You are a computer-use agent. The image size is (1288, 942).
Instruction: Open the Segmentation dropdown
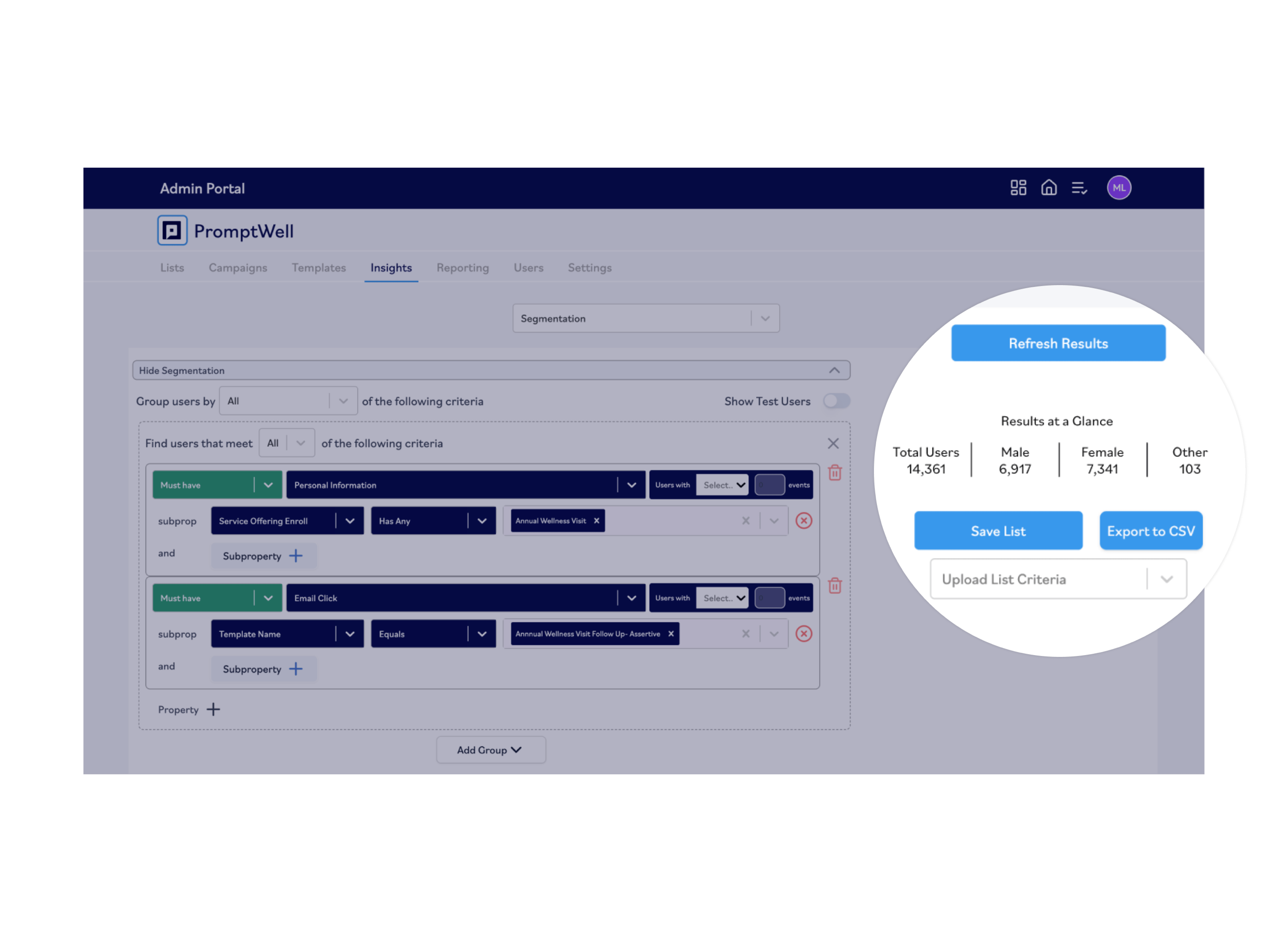tap(646, 318)
